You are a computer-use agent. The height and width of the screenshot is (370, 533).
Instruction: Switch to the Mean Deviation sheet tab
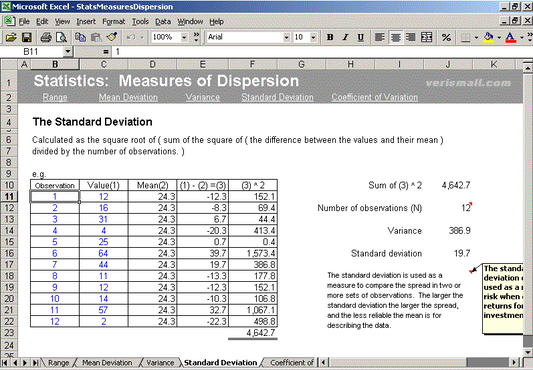[x=107, y=363]
